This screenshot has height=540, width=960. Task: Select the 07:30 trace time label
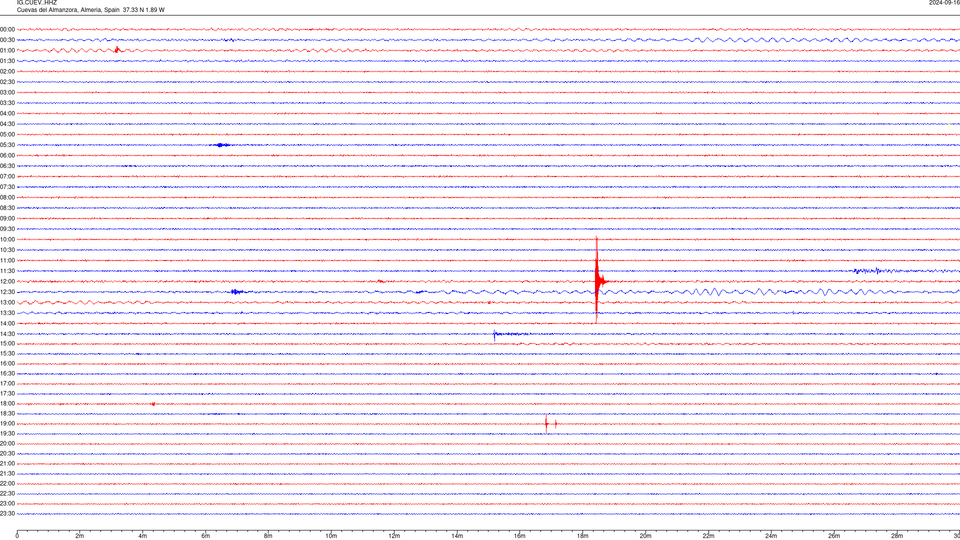7,187
